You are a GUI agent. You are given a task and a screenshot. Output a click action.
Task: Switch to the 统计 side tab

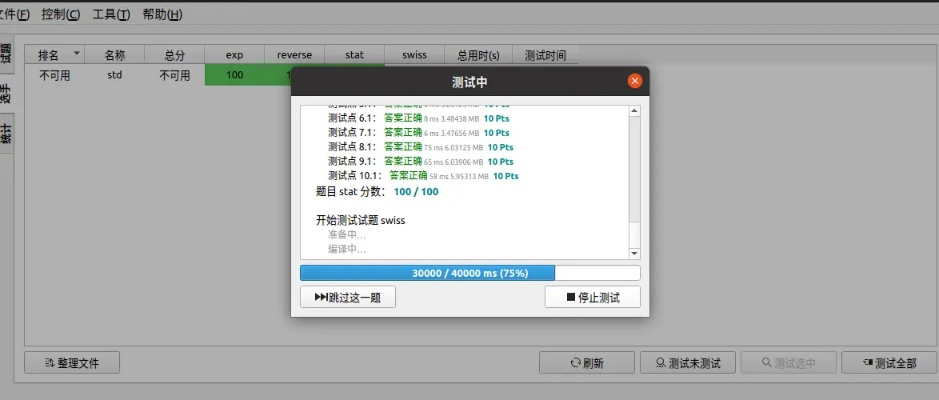tap(6, 132)
